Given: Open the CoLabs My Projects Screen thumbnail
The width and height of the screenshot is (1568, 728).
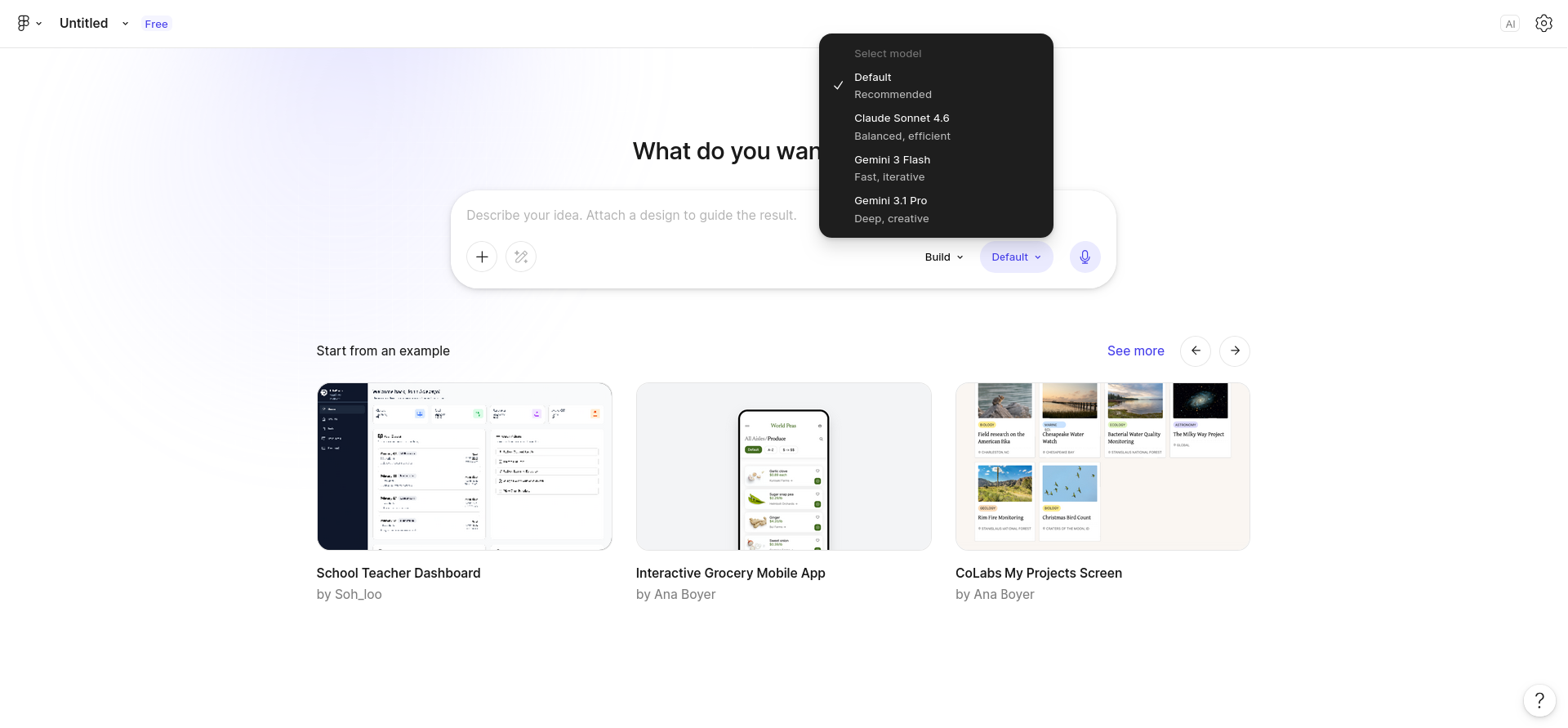Looking at the screenshot, I should coord(1102,467).
